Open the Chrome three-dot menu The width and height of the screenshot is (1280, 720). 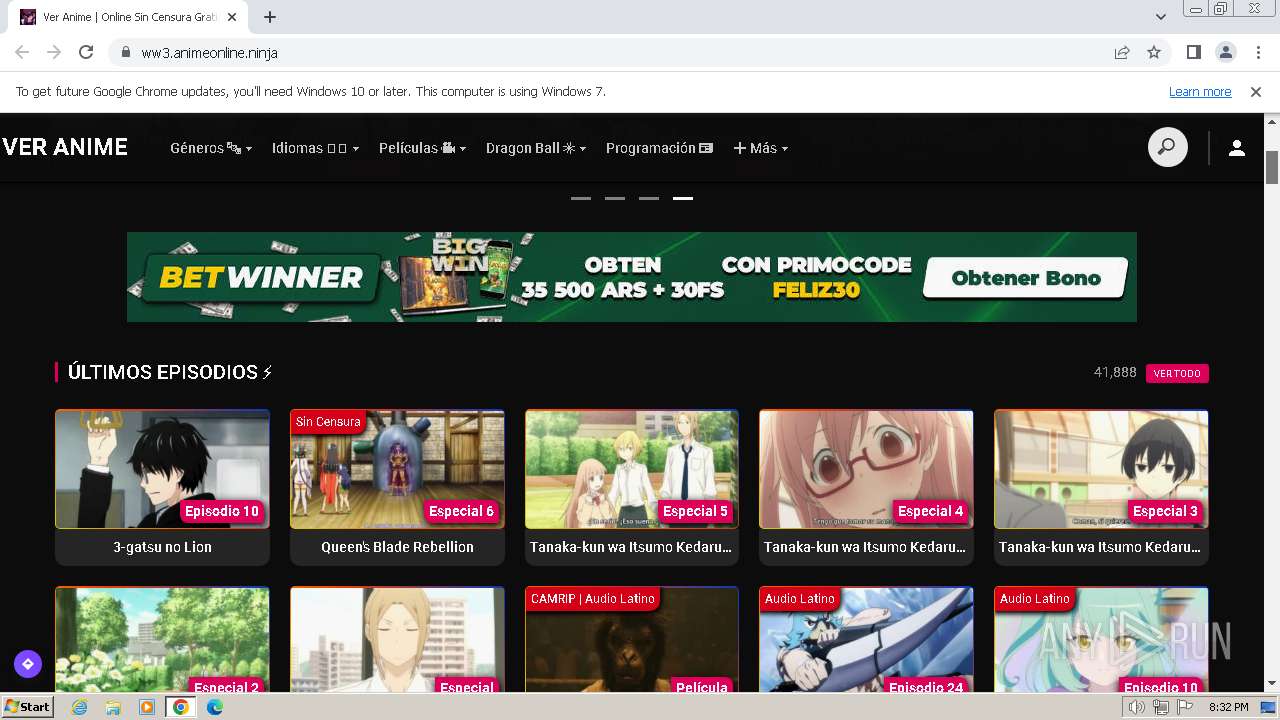pos(1258,52)
